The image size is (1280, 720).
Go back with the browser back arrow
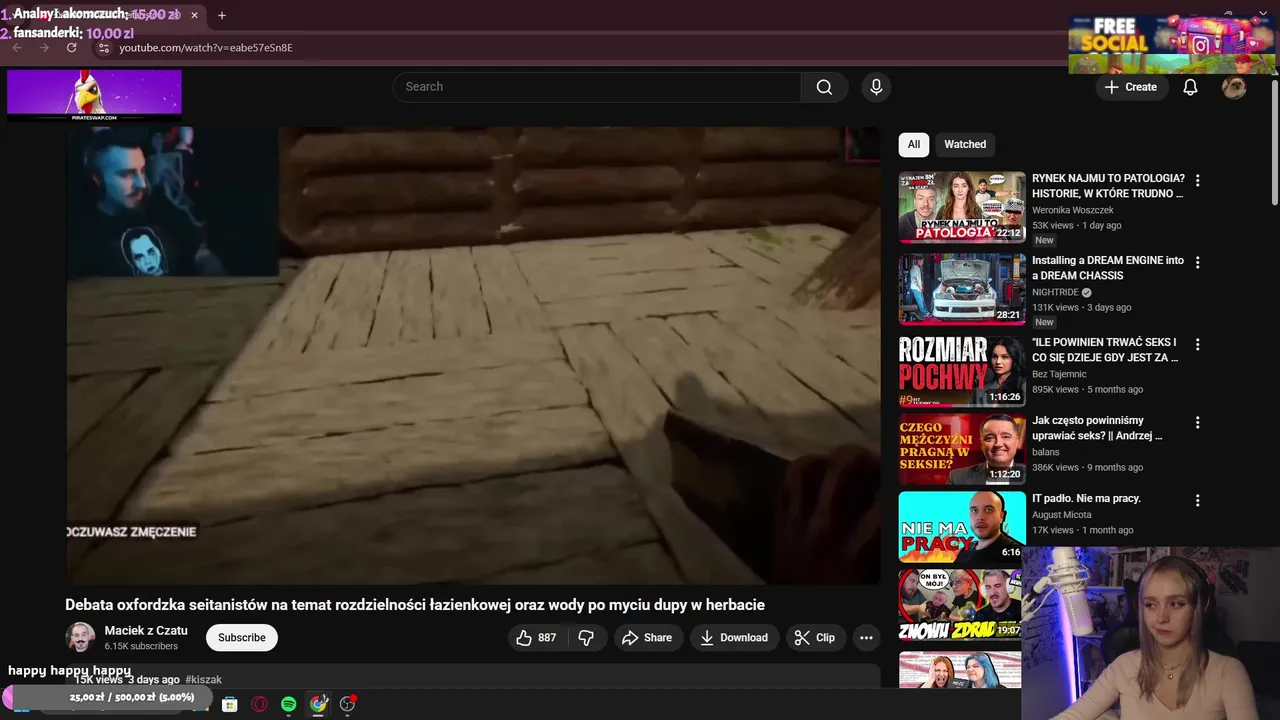point(17,48)
